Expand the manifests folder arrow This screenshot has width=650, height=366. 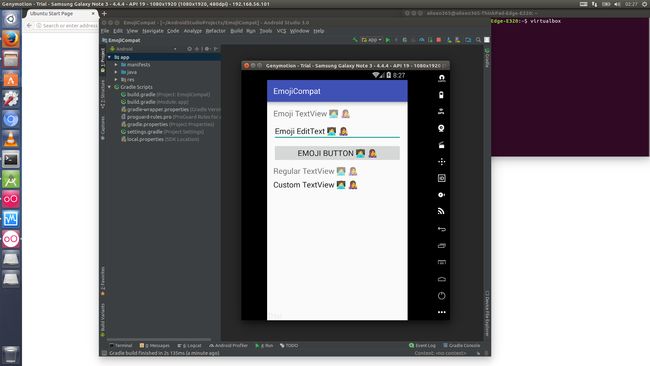click(x=116, y=65)
